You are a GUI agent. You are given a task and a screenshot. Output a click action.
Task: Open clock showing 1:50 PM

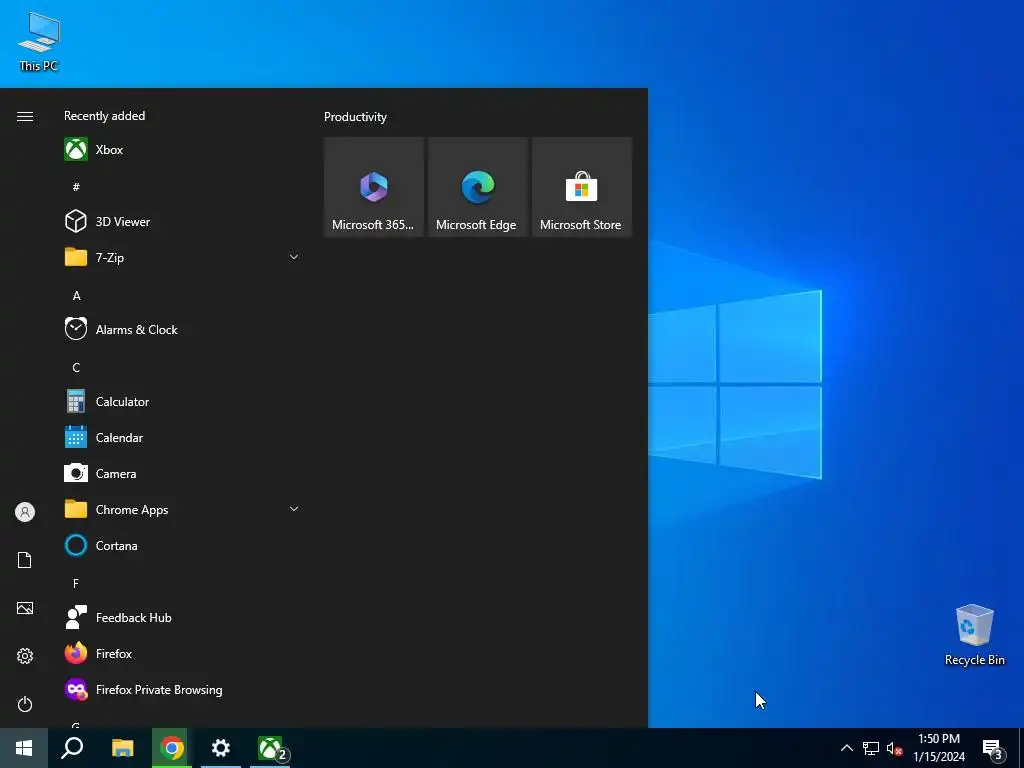(938, 748)
